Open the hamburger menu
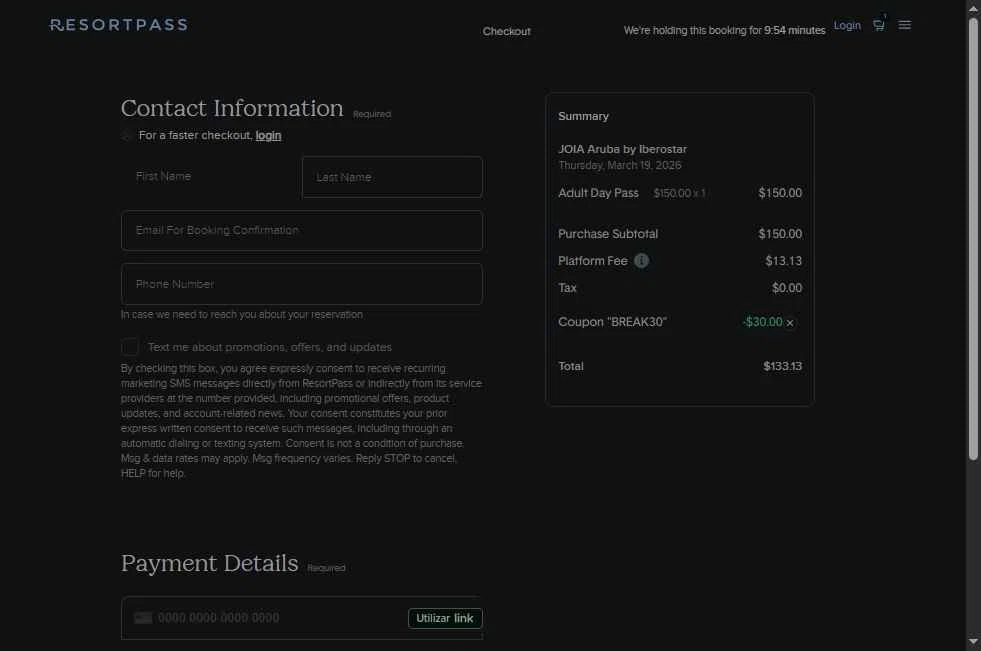981x651 pixels. coord(905,25)
